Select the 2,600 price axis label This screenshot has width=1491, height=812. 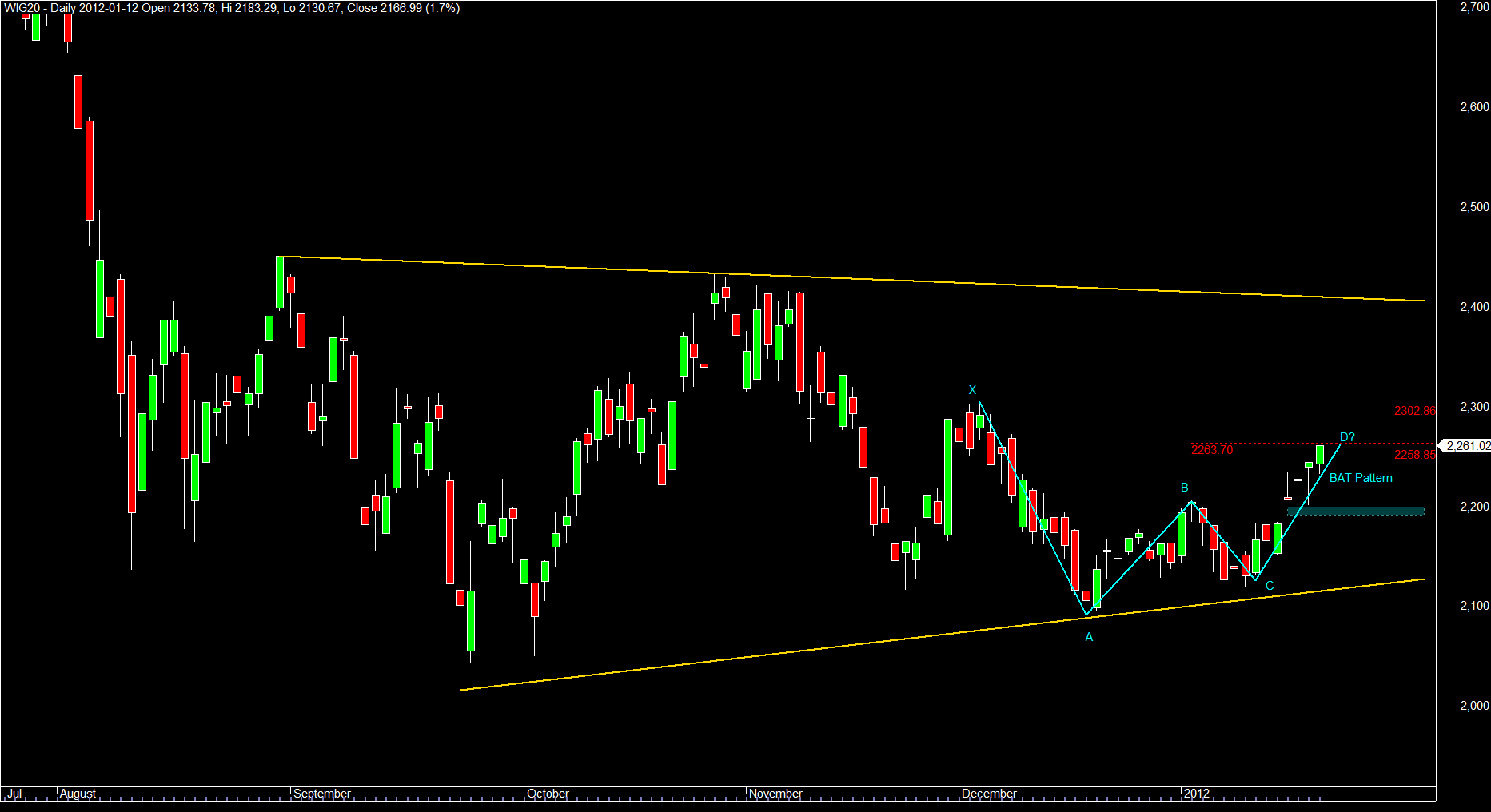pyautogui.click(x=1474, y=107)
